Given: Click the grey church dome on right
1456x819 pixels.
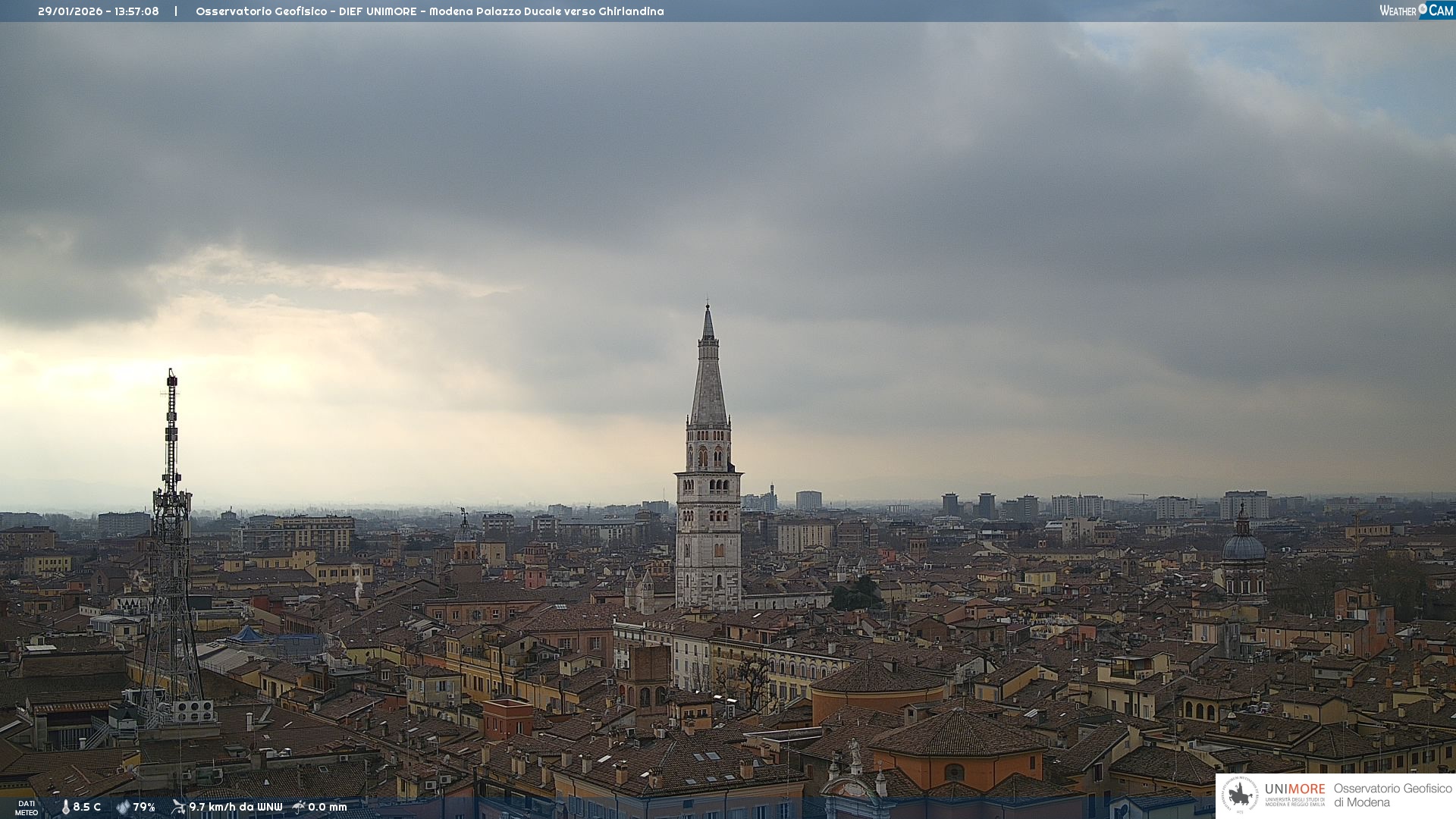Looking at the screenshot, I should pyautogui.click(x=1244, y=547).
